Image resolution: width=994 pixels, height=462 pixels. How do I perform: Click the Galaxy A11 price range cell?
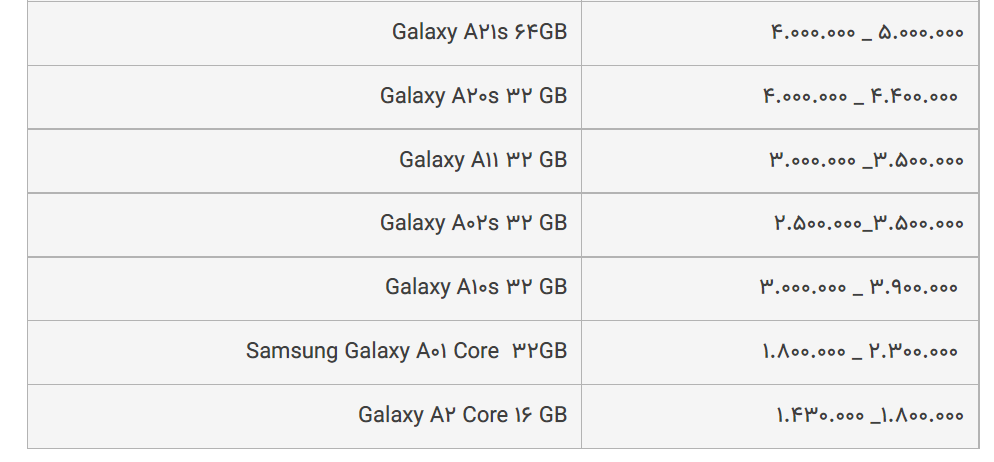(780, 161)
